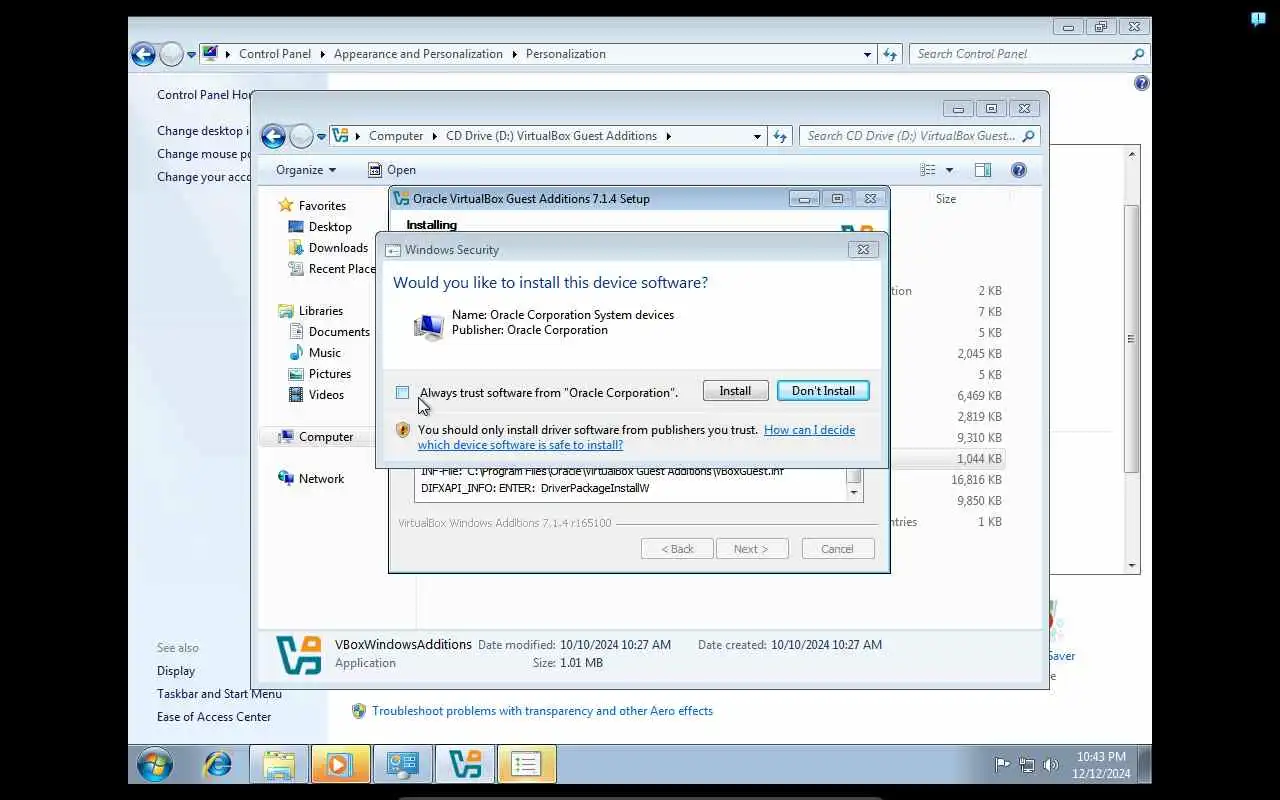This screenshot has width=1280, height=800.
Task: Open How can I decide link
Action: 809,430
